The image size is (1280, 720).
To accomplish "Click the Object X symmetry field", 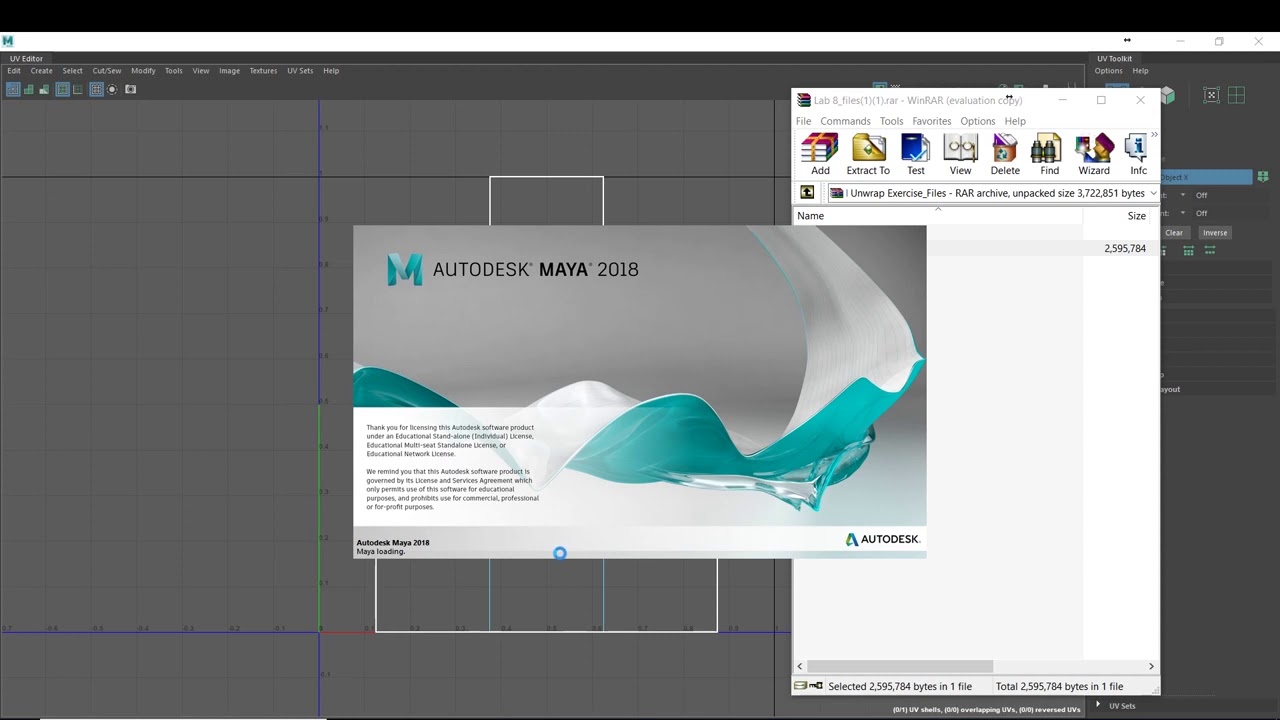I will [x=1206, y=177].
